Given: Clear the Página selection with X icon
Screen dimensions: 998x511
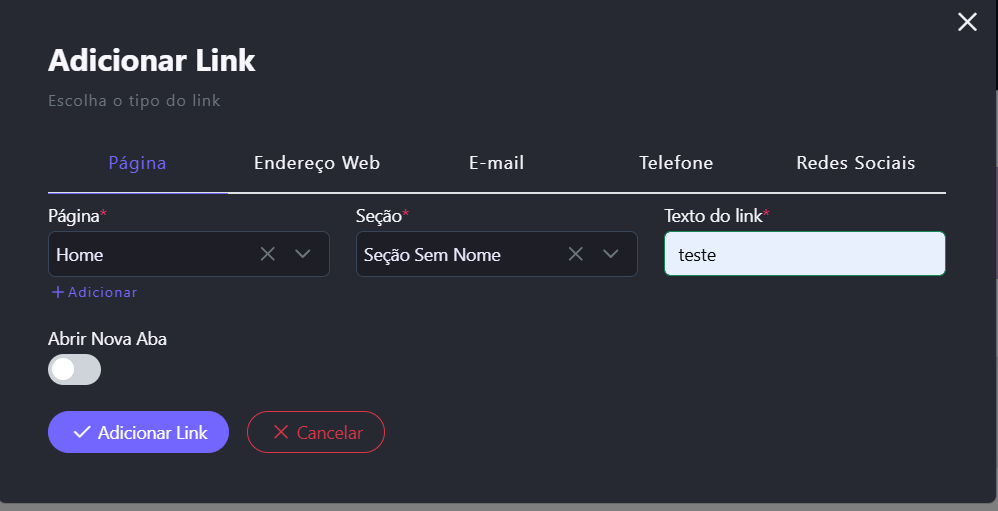Looking at the screenshot, I should (x=267, y=254).
